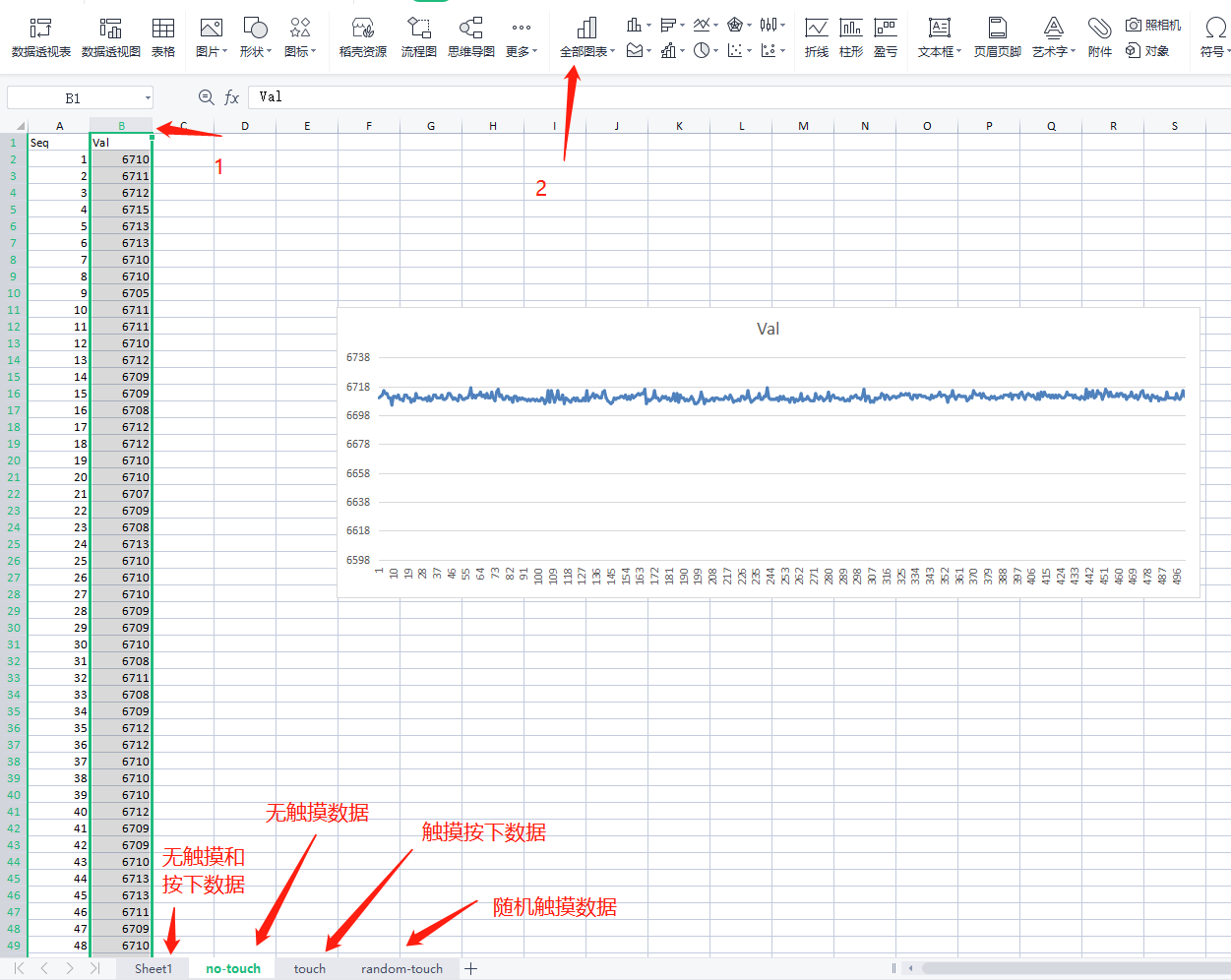Insert a PivotChart (数据透视图)
Viewport: 1231px width, 980px height.
click(x=111, y=37)
